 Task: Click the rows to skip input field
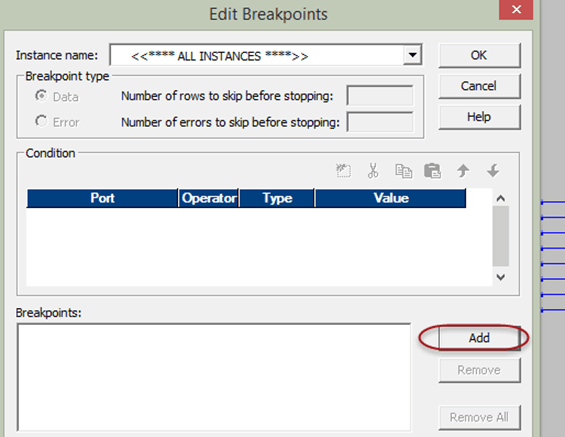point(380,95)
